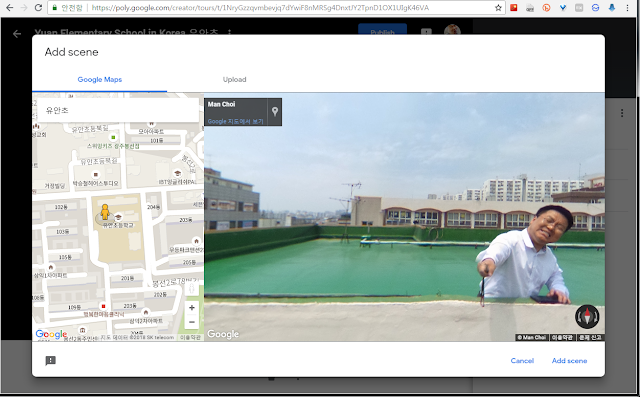Click the location pin icon beside Man Choi

point(275,111)
